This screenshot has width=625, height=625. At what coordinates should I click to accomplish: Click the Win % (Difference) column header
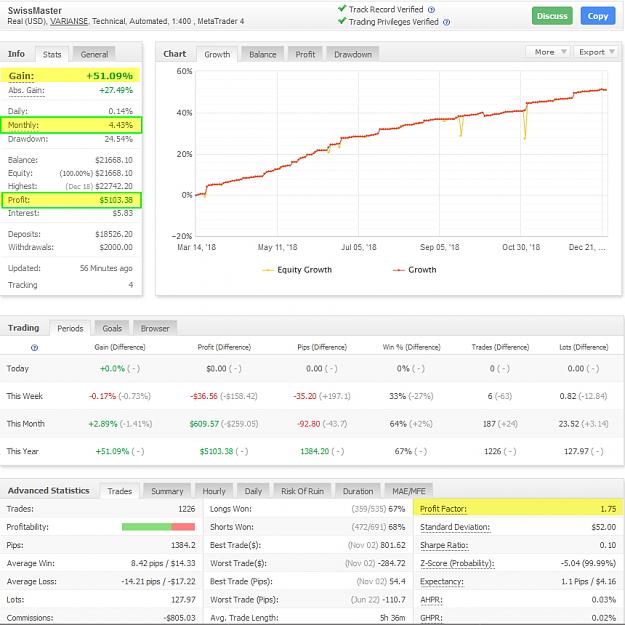click(x=411, y=347)
